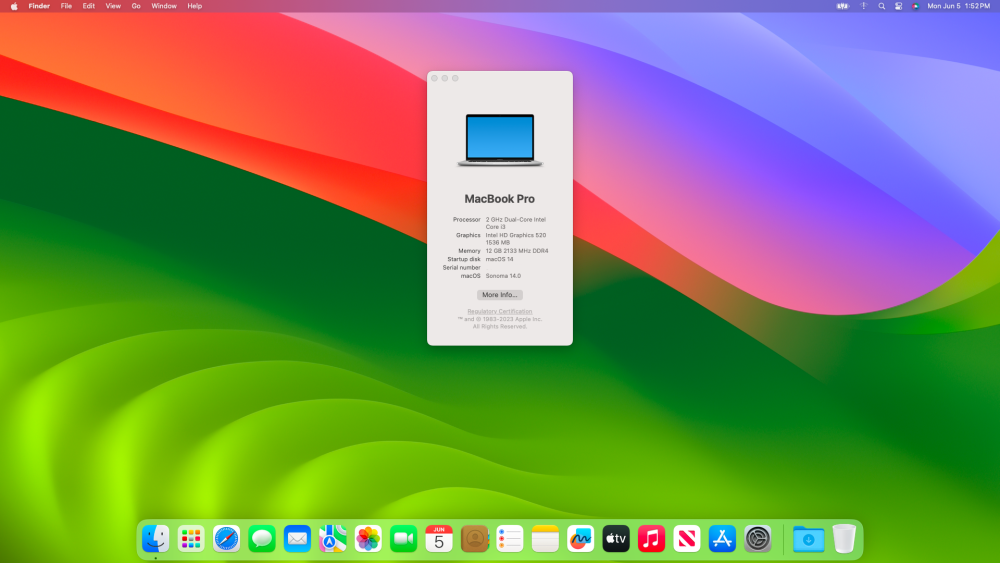Click '12 GB 2133 MHz DDR4' memory value
This screenshot has width=1000, height=563.
click(517, 251)
